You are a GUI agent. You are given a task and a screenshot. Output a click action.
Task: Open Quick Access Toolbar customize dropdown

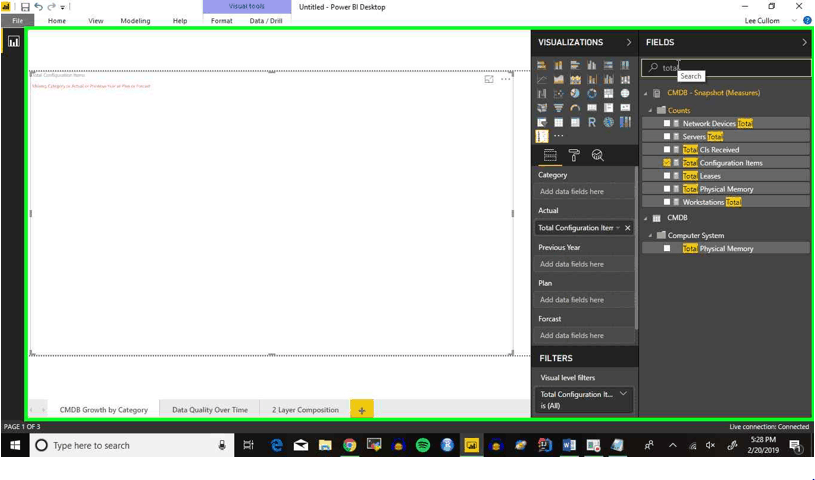62,7
